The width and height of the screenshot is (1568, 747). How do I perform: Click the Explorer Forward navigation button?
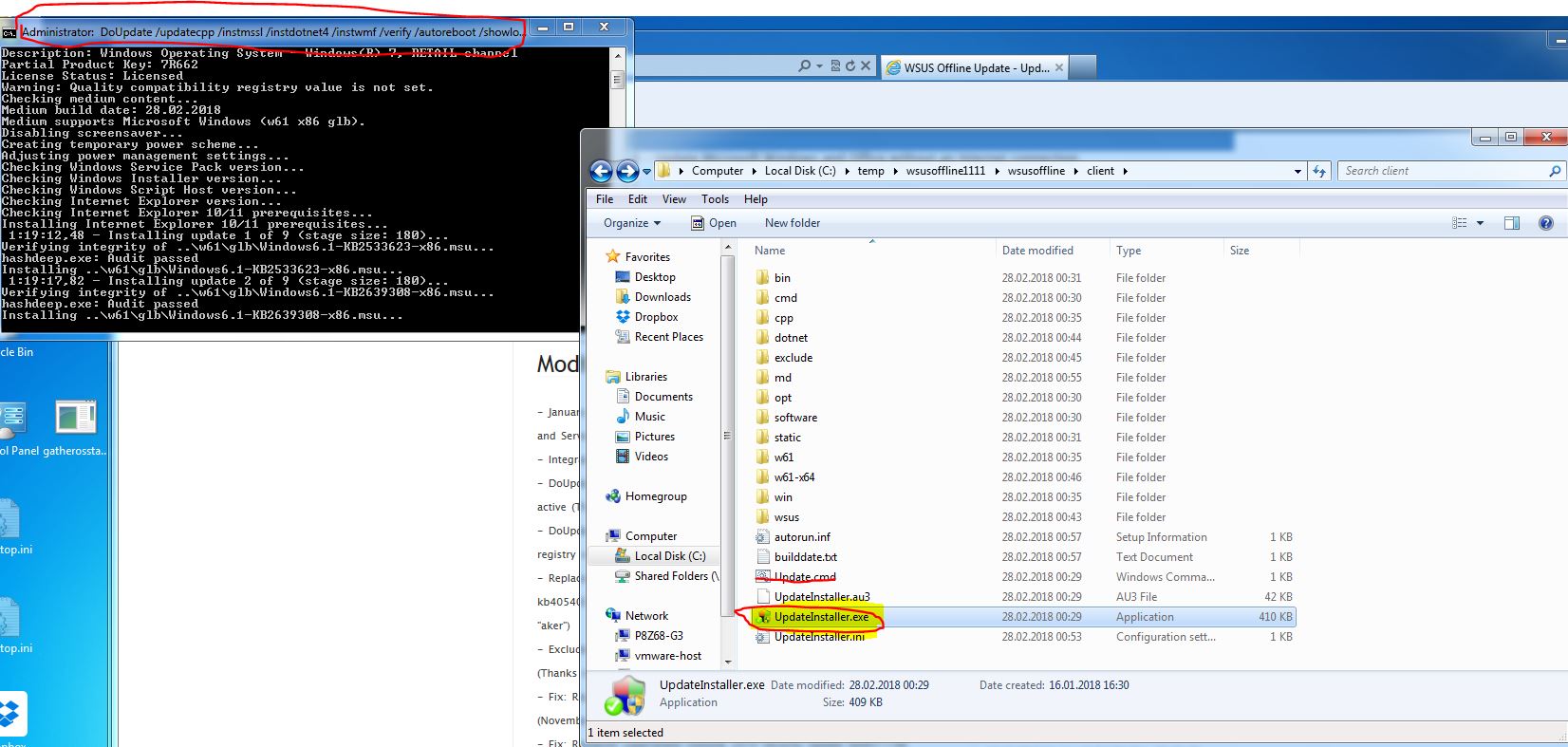[627, 171]
